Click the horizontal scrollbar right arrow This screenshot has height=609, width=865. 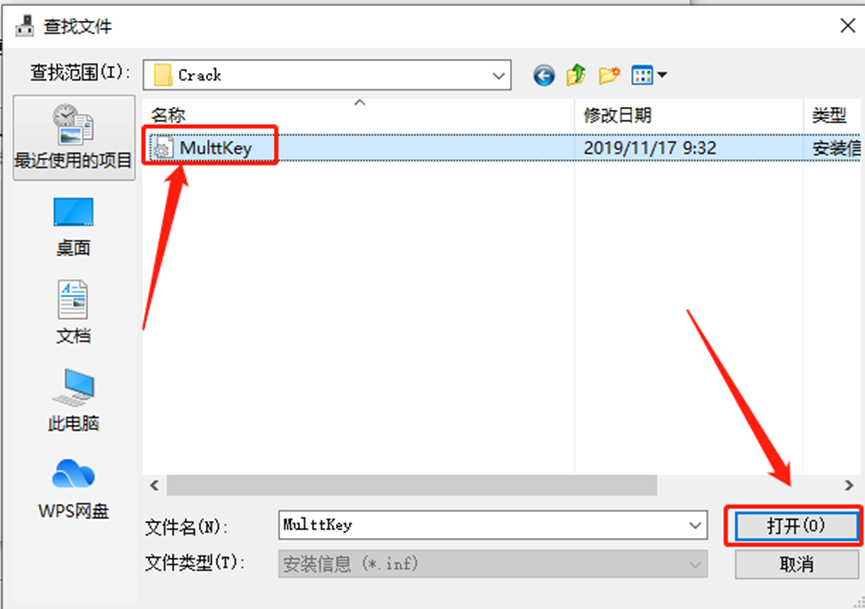(849, 485)
